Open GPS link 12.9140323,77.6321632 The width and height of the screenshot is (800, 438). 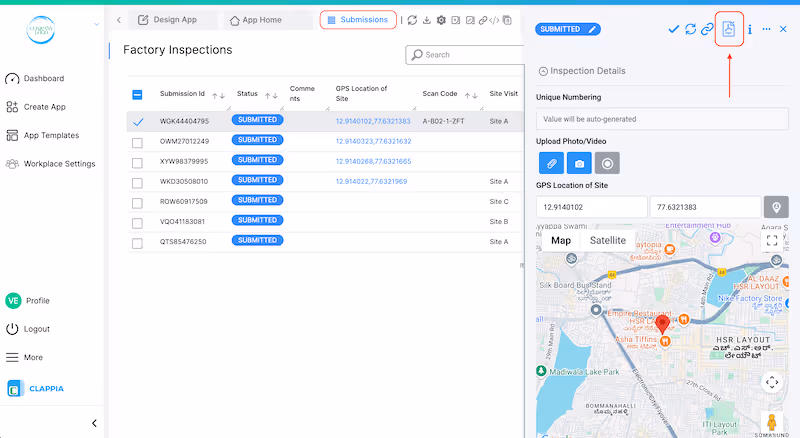pos(373,141)
